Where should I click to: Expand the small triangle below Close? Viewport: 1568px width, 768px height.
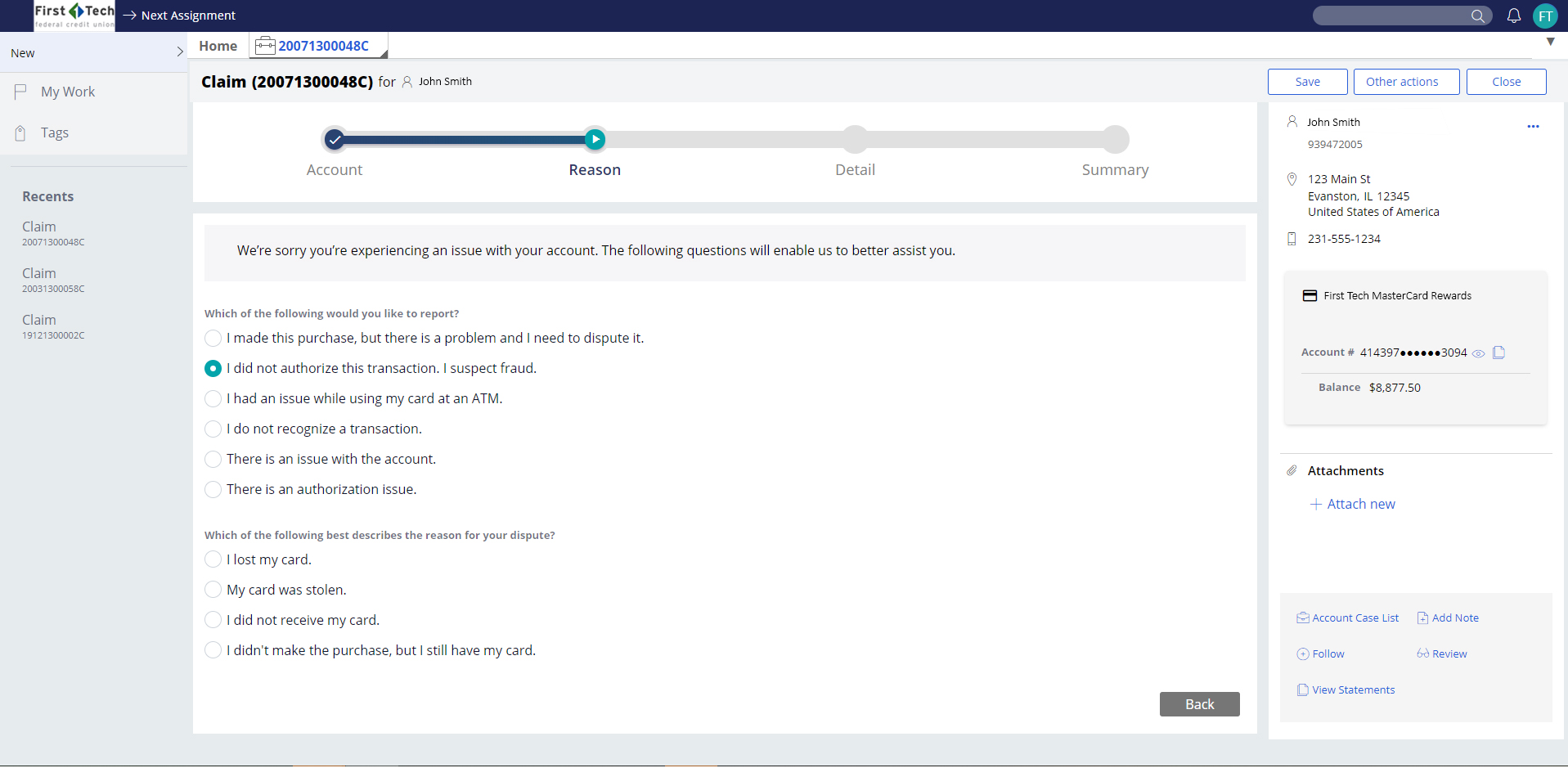1550,42
